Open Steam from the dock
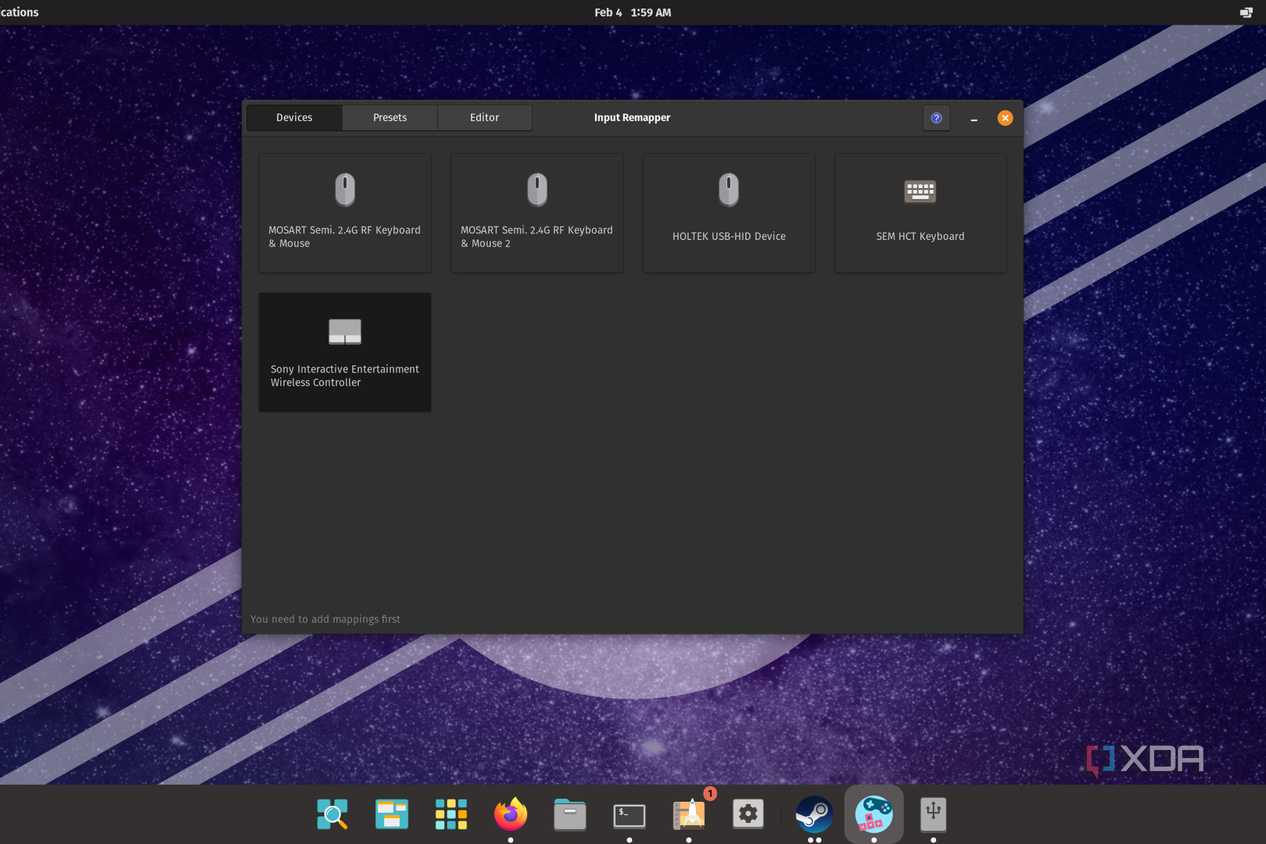This screenshot has height=844, width=1266. 814,814
